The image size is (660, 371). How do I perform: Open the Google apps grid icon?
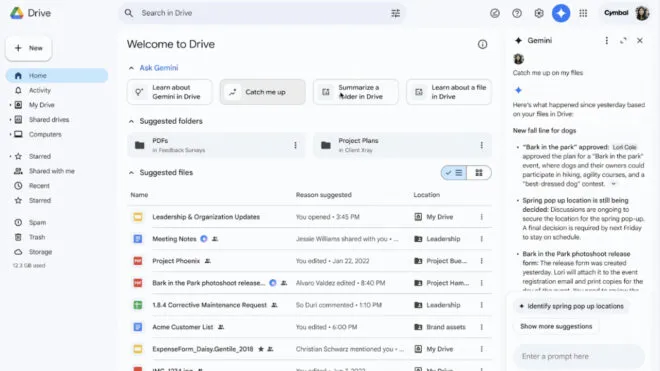tap(583, 13)
